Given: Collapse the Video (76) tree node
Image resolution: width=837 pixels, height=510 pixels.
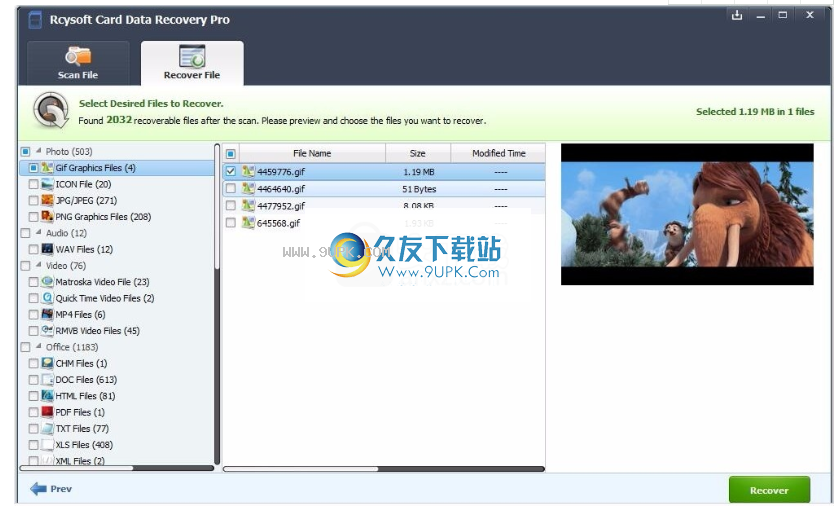Looking at the screenshot, I should coord(39,265).
